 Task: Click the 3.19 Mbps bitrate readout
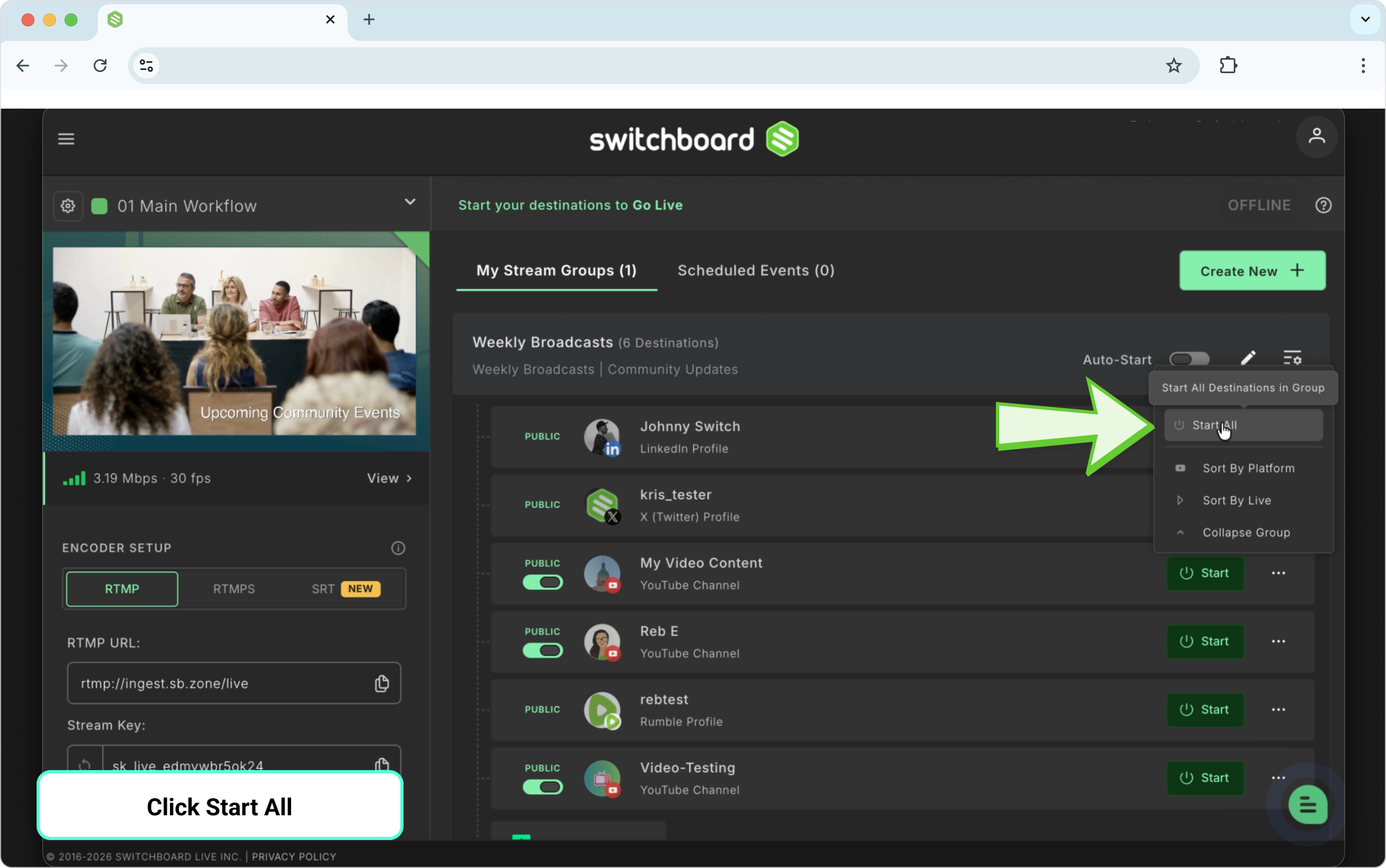point(125,478)
